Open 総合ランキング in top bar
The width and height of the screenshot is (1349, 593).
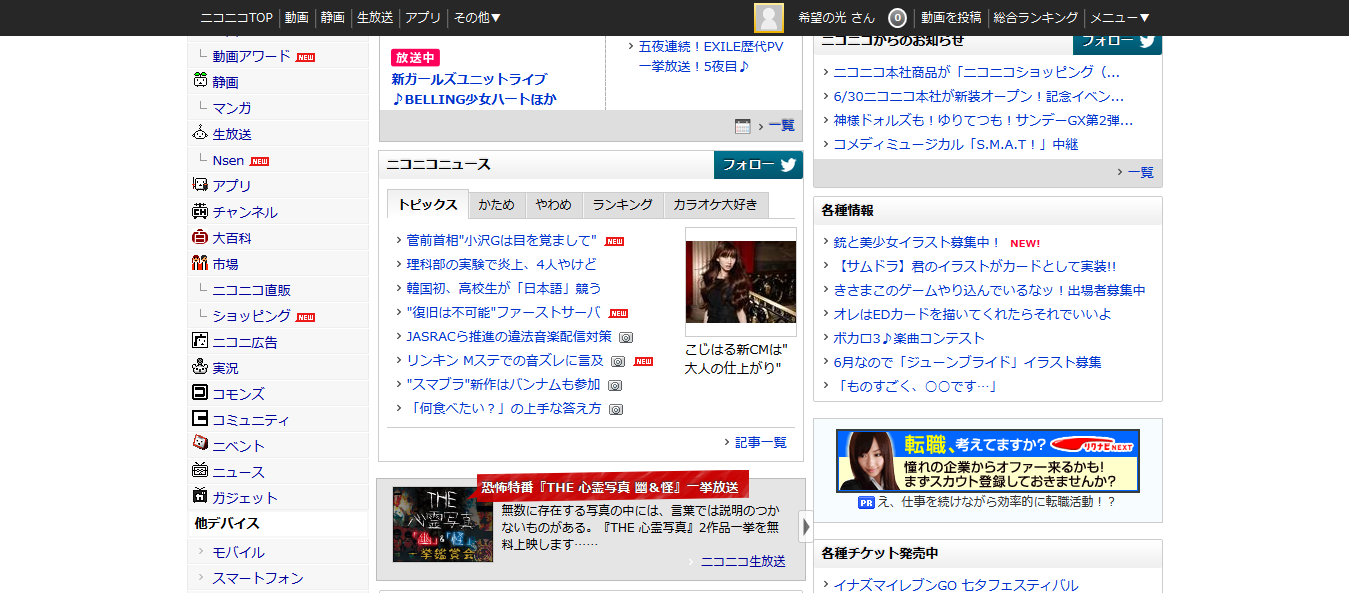(1036, 18)
